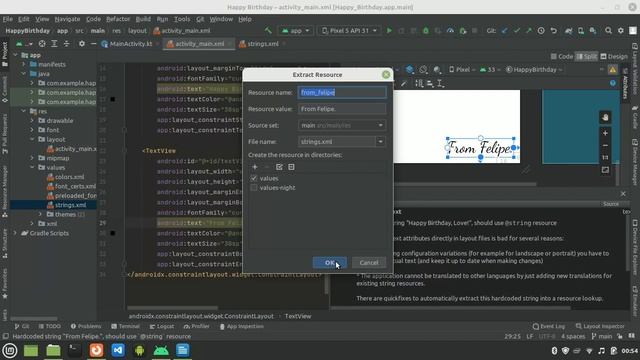The height and width of the screenshot is (360, 640).
Task: Click Git push arrow icon
Action: coord(529,31)
